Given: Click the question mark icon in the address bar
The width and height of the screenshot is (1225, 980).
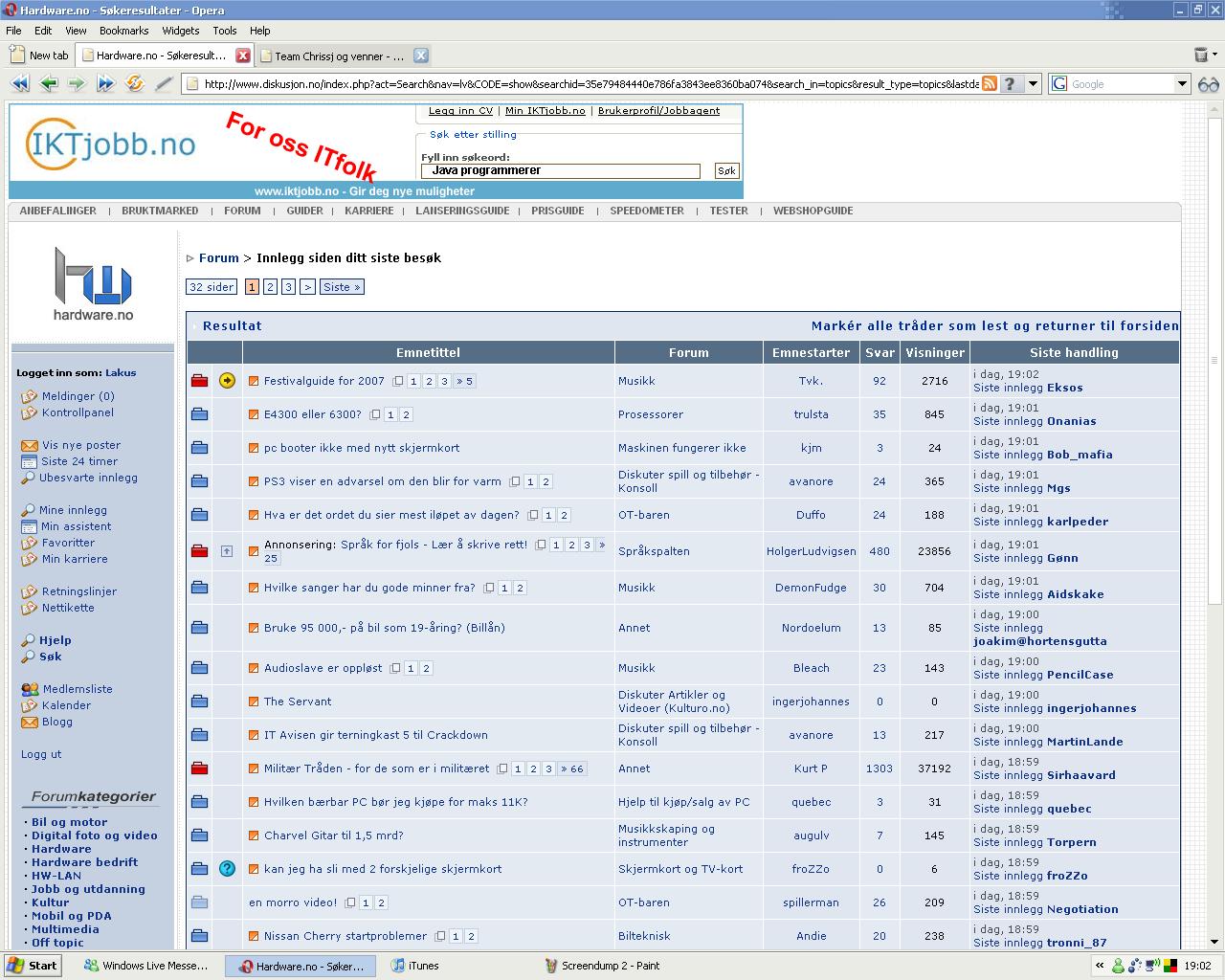Looking at the screenshot, I should pyautogui.click(x=1011, y=83).
